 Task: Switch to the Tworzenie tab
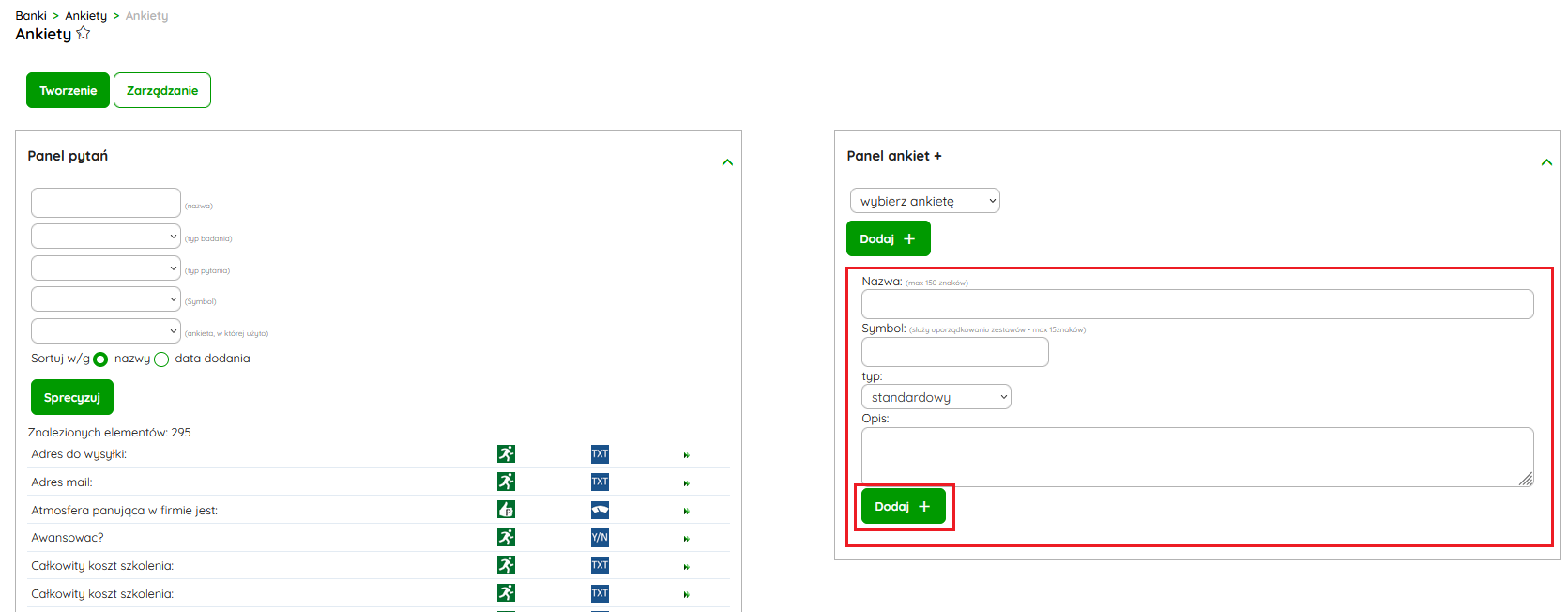[x=68, y=90]
